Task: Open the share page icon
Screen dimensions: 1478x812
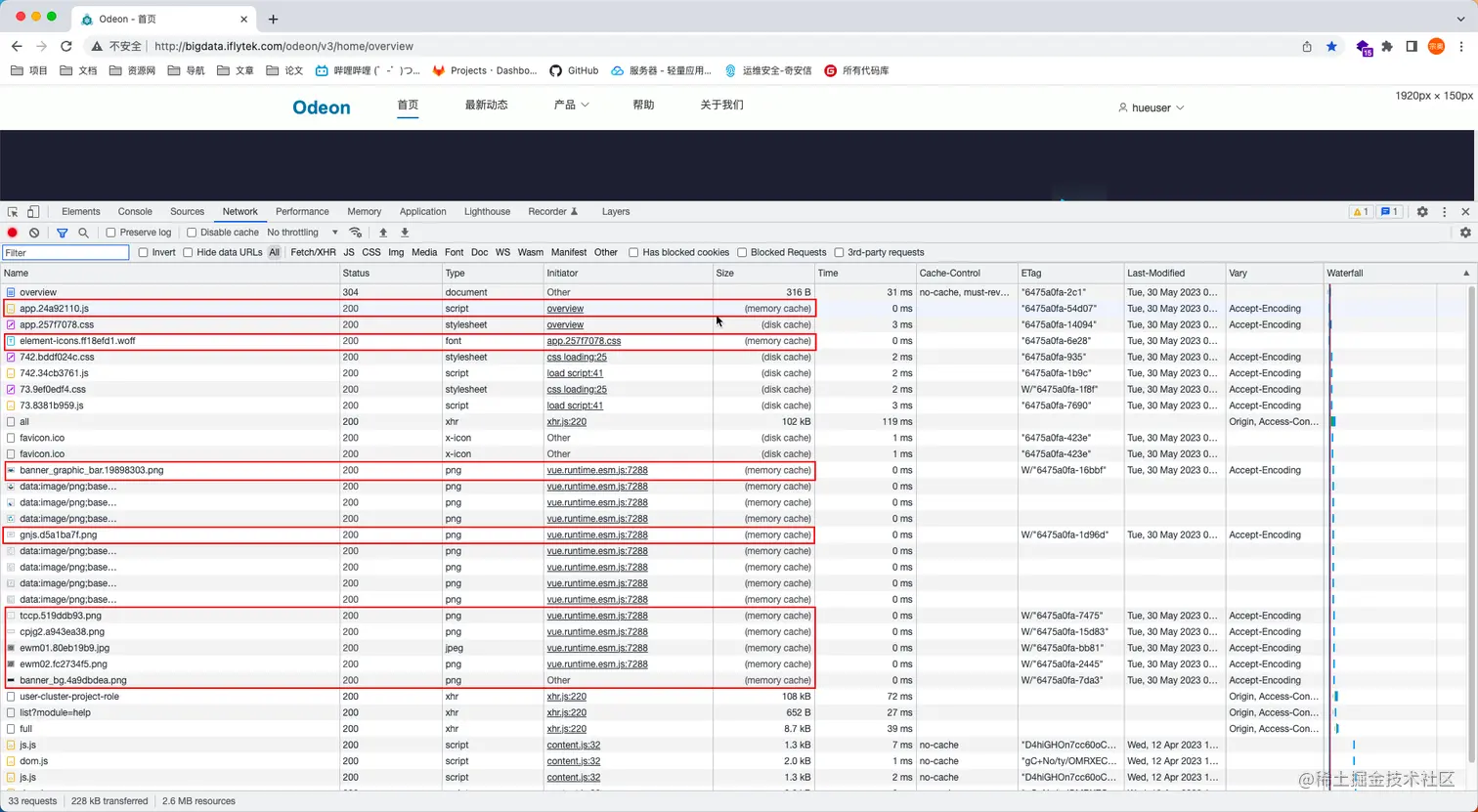Action: tap(1307, 46)
